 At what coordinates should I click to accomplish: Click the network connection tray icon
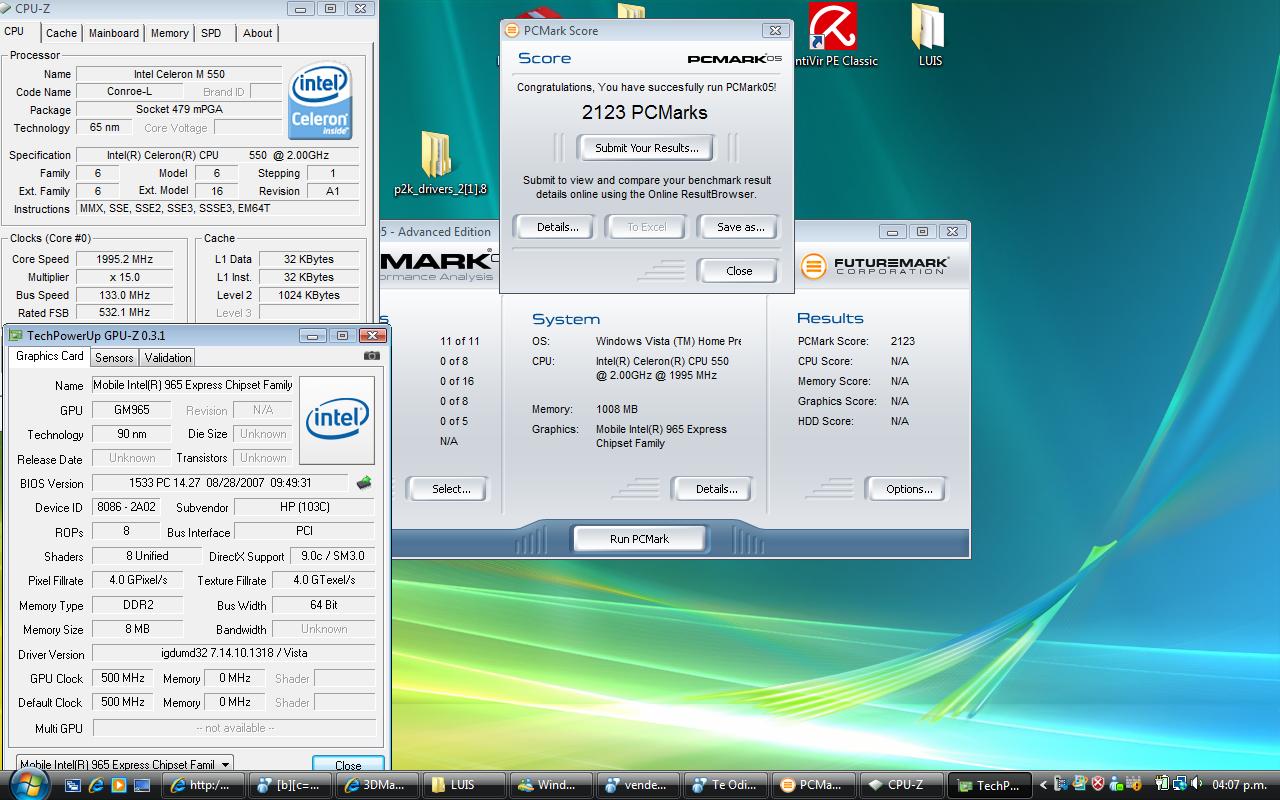1181,785
